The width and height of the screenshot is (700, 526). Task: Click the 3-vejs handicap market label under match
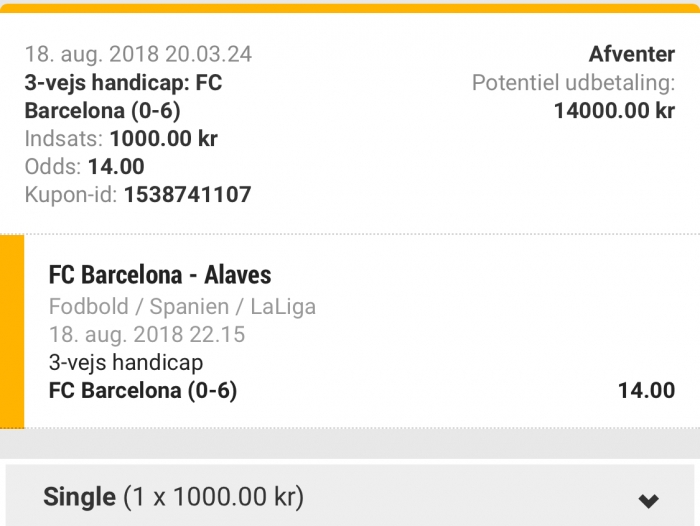point(126,362)
